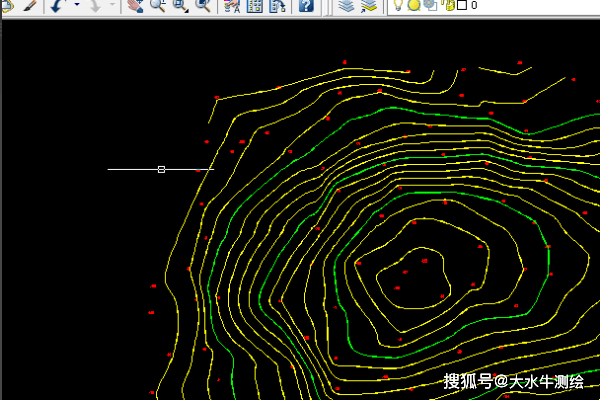
Task: Click the Undo arrow button
Action: [58, 6]
